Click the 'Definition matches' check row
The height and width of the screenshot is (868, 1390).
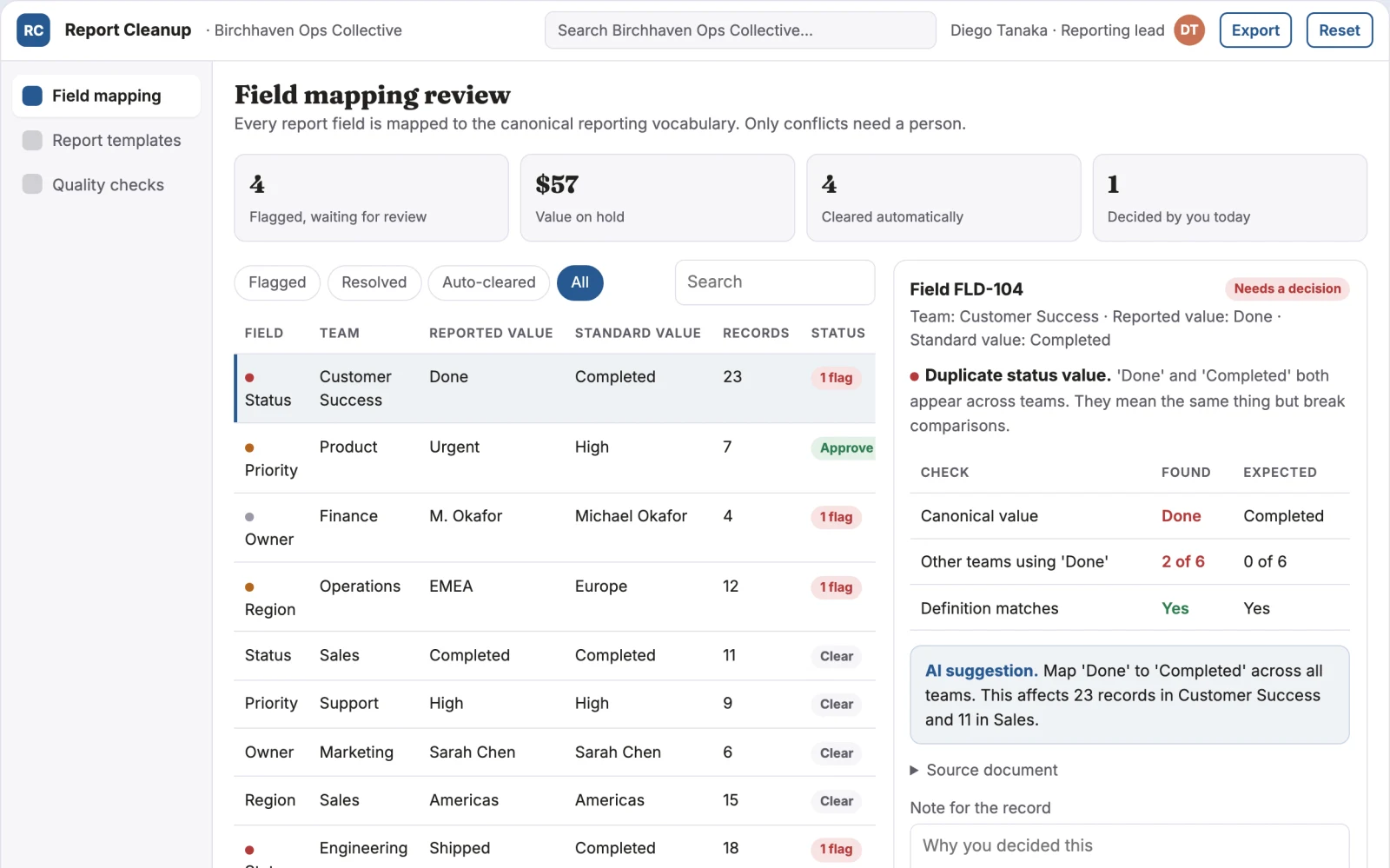1129,608
